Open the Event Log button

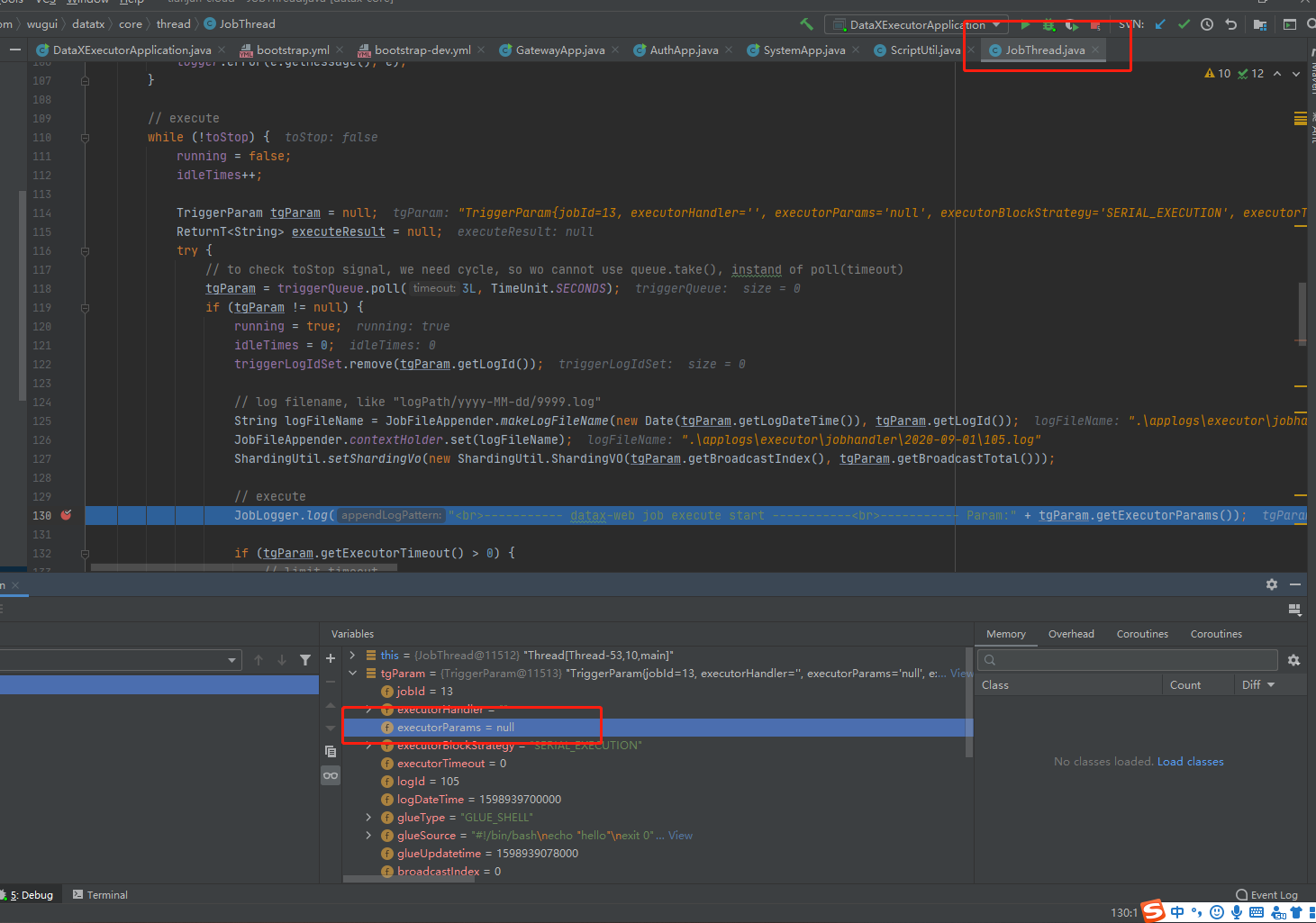(x=1266, y=895)
